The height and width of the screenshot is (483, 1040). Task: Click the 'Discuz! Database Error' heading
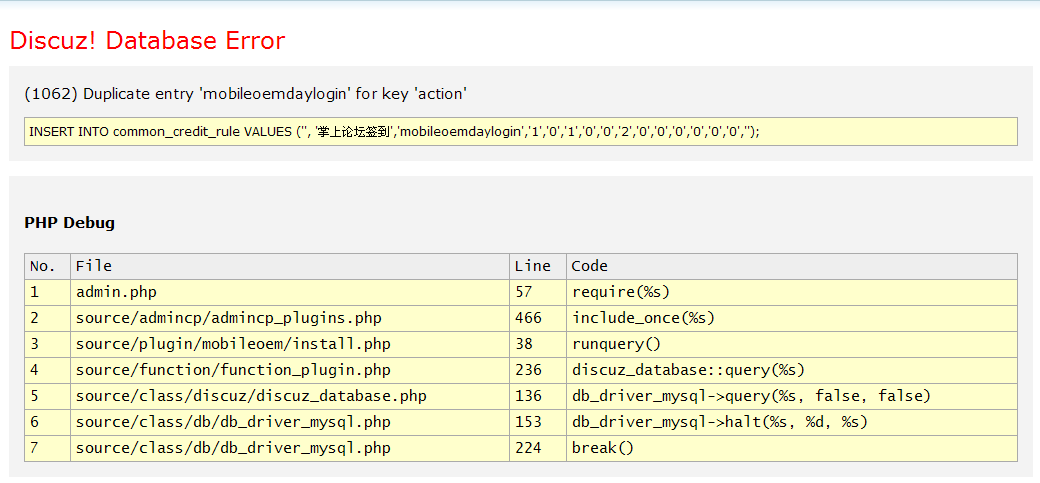click(x=147, y=41)
